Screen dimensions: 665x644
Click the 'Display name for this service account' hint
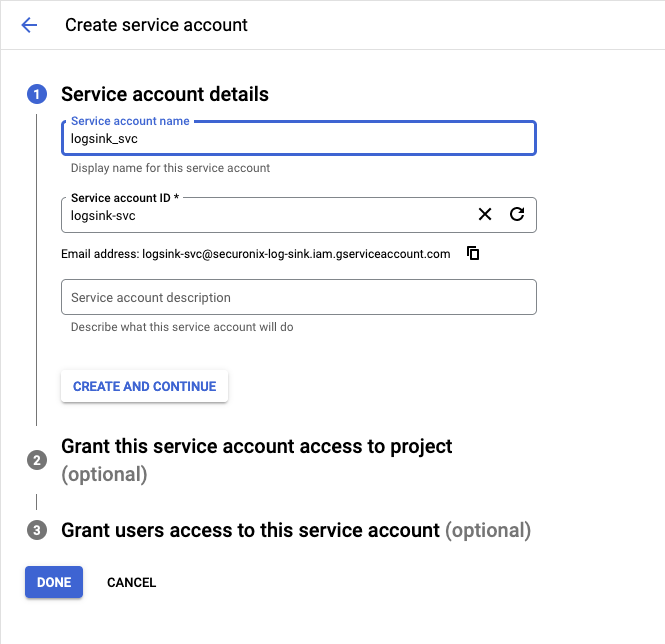(170, 168)
